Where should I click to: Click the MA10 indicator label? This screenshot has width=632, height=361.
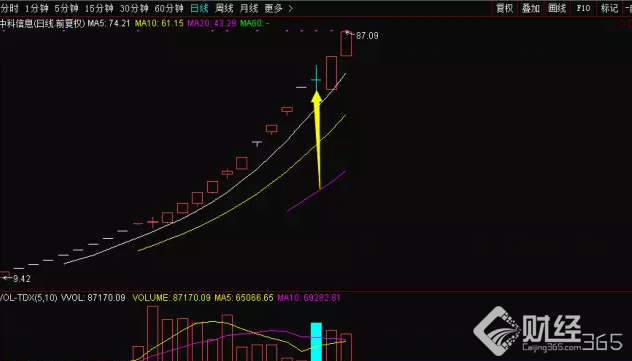(x=159, y=23)
